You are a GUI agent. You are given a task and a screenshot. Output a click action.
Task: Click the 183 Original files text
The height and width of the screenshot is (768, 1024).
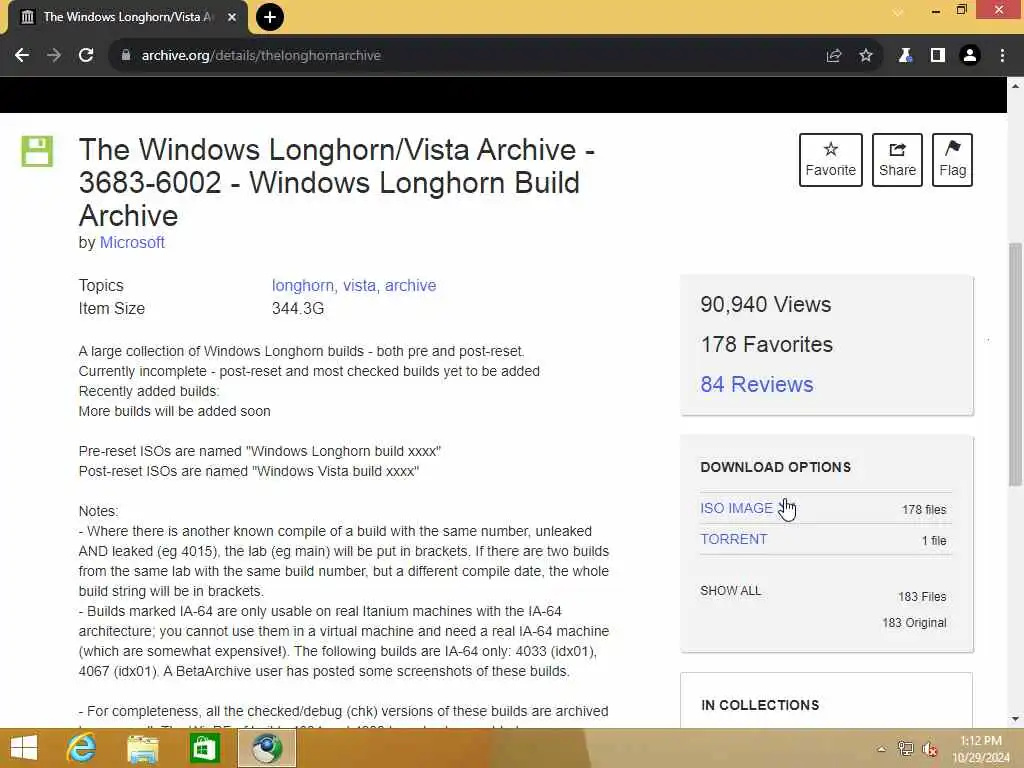coord(914,622)
